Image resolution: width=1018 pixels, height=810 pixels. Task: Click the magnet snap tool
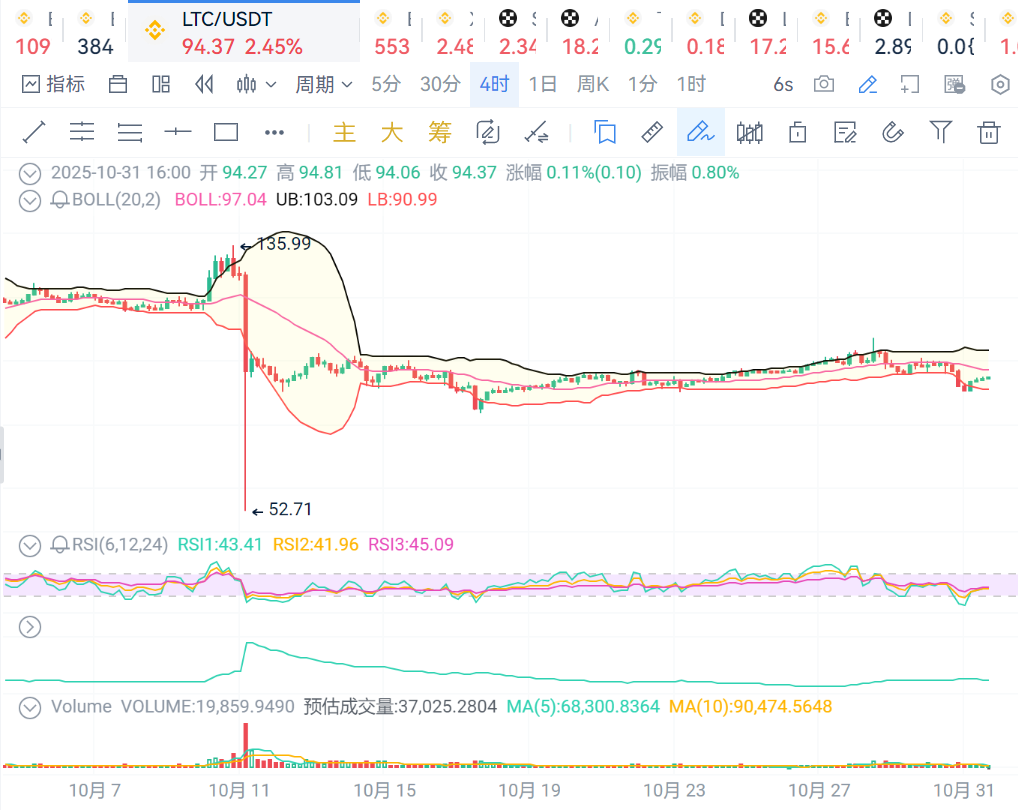pos(892,132)
